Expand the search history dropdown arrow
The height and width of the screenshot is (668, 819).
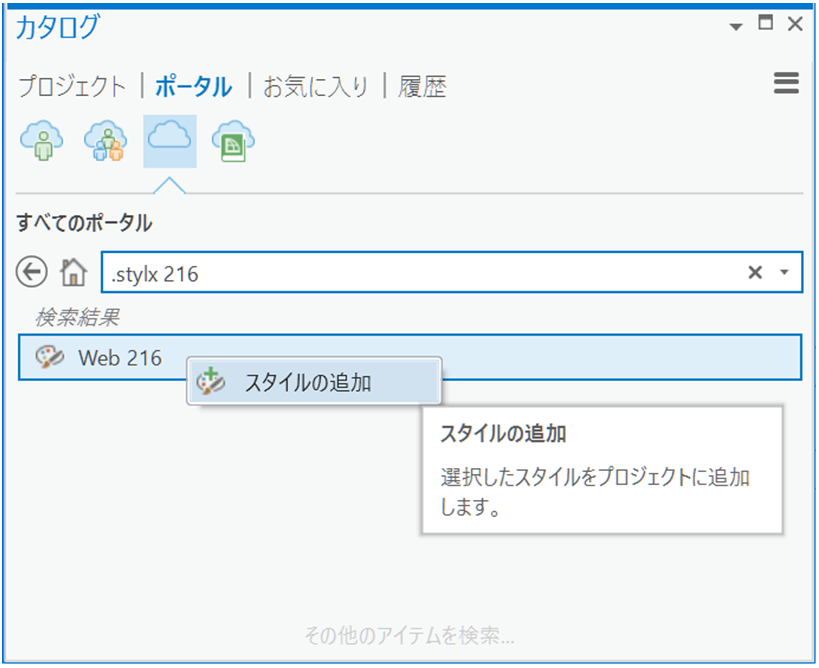click(784, 272)
